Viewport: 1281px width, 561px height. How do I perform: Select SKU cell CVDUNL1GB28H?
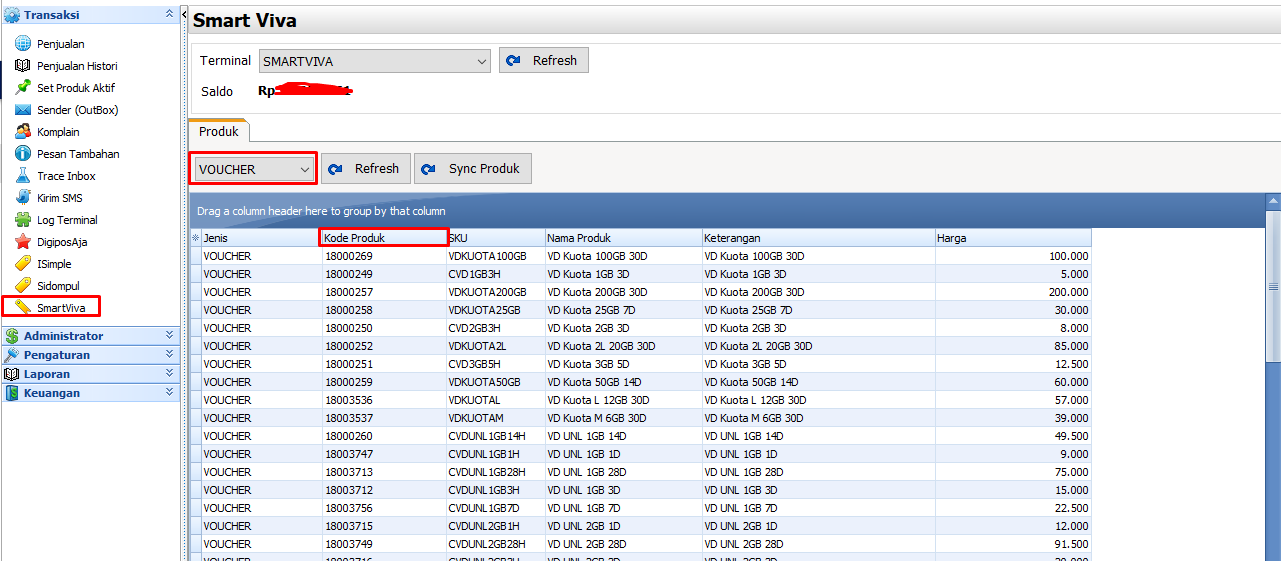click(496, 472)
